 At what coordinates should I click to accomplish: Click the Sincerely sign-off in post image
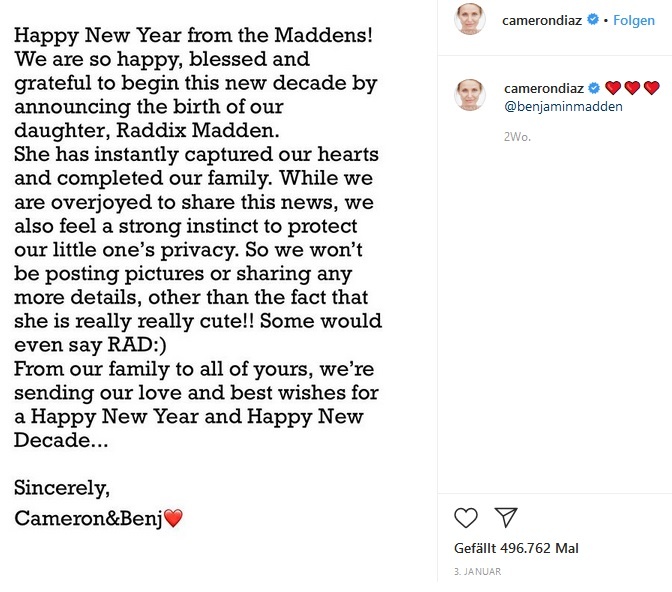click(62, 488)
